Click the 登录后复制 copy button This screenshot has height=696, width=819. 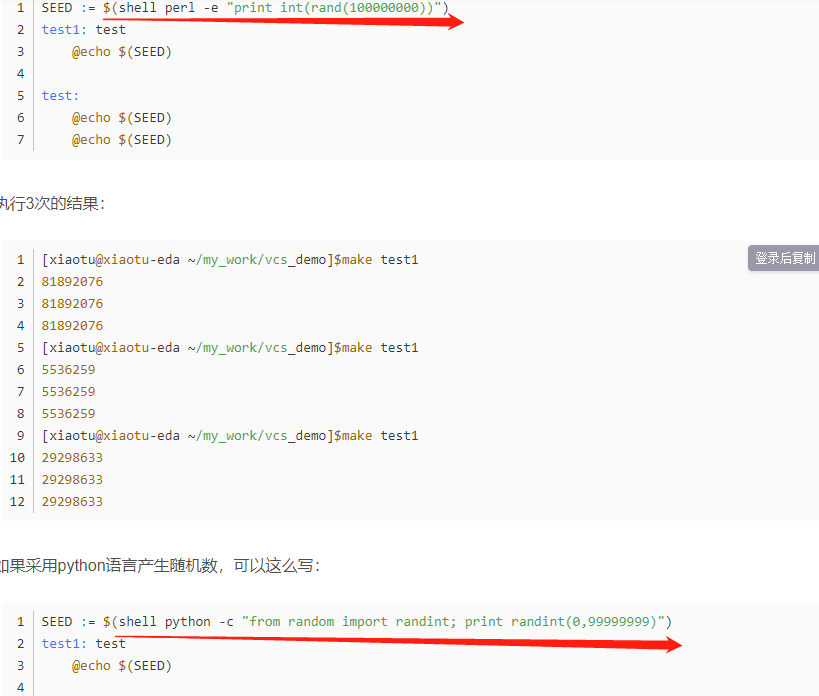784,258
